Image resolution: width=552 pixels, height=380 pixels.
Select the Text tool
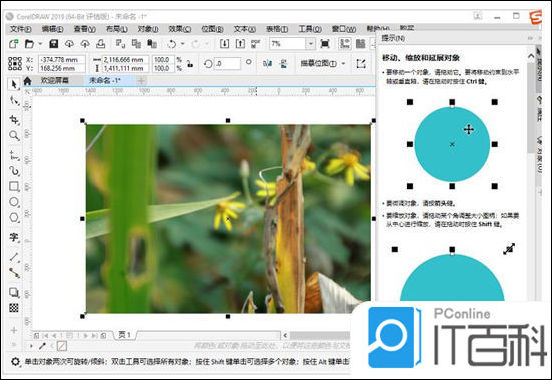click(14, 237)
